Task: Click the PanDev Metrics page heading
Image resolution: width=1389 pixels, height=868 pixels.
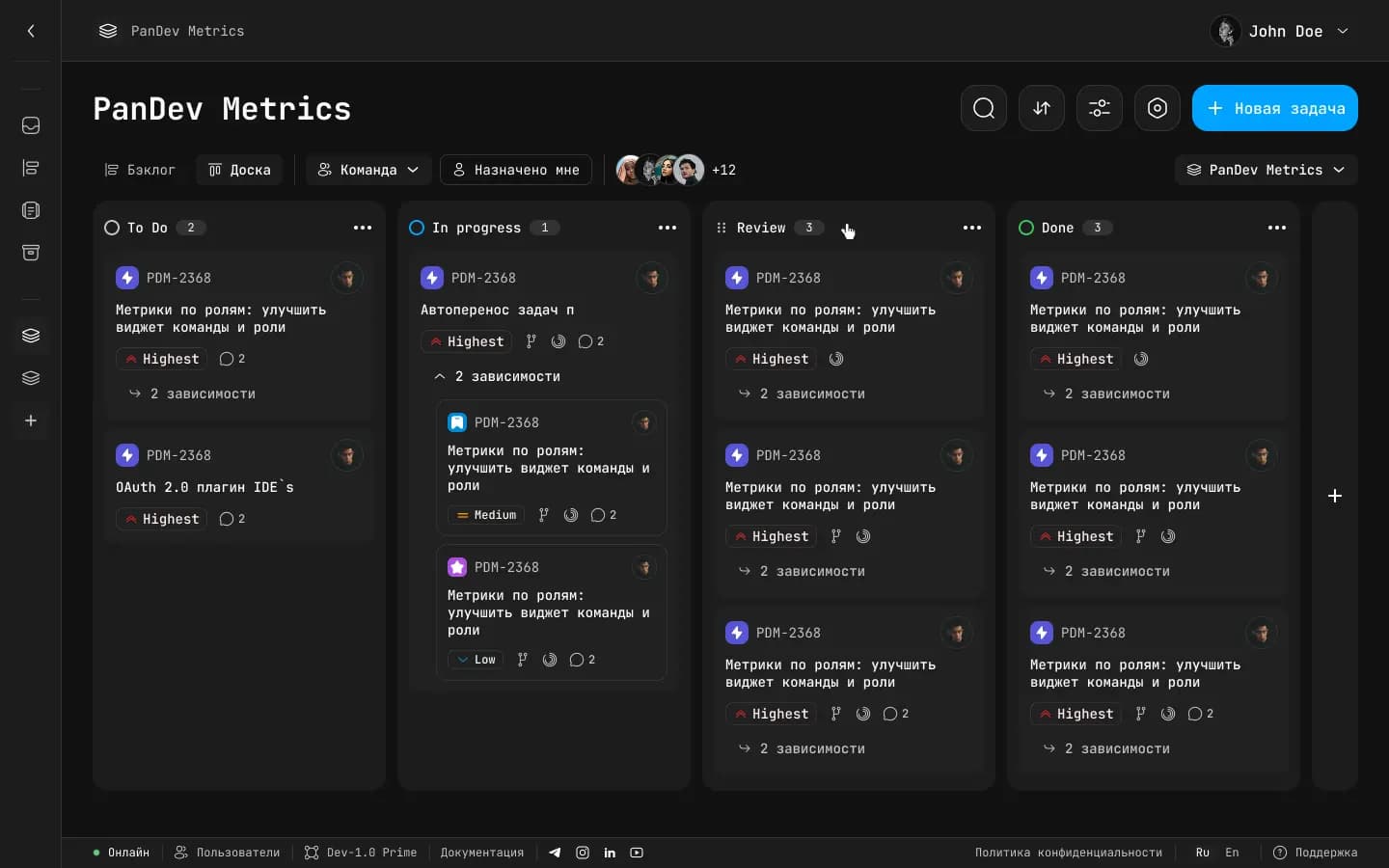Action: (222, 108)
